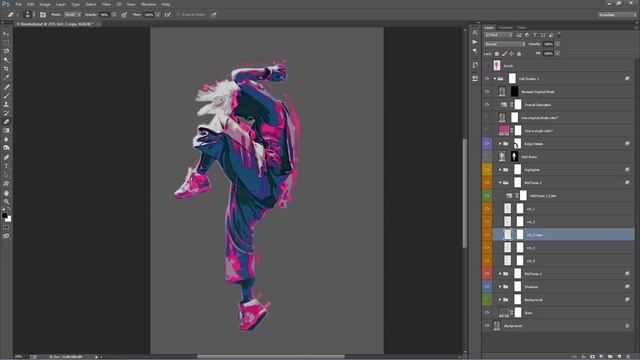Click the background color swatch
Image resolution: width=640 pixels, height=360 pixels.
point(9,219)
